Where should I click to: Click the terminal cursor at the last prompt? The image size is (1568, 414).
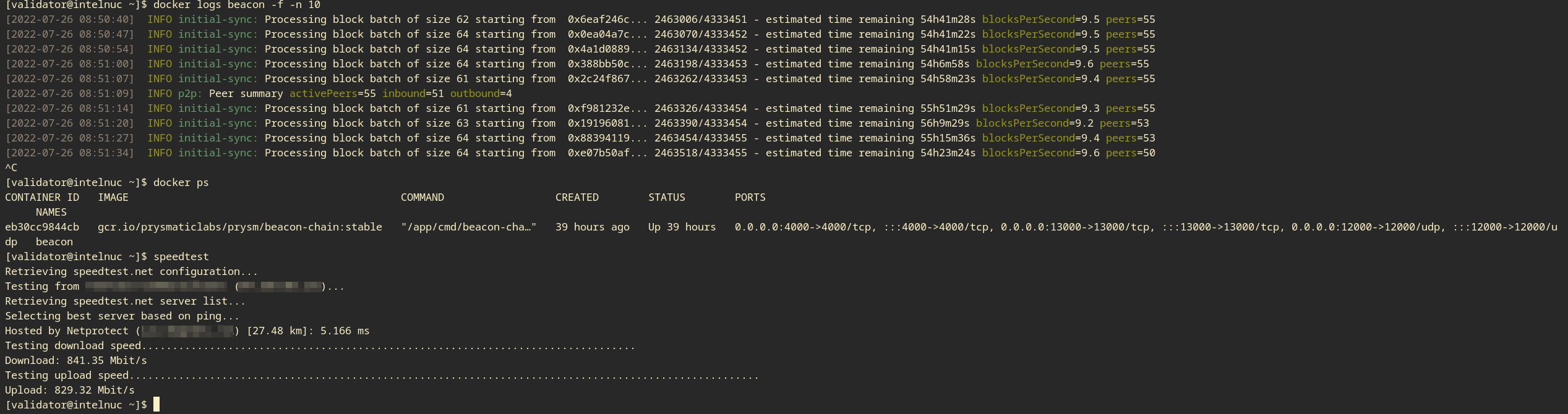(x=156, y=405)
